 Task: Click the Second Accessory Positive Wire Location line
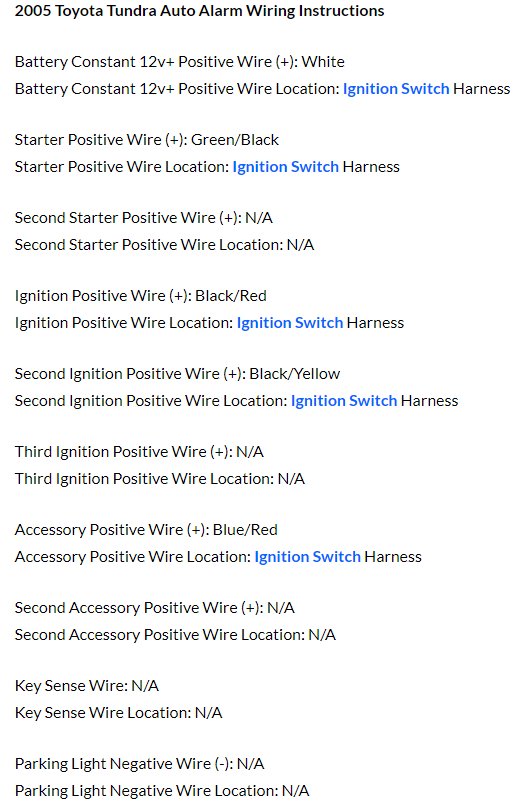175,636
